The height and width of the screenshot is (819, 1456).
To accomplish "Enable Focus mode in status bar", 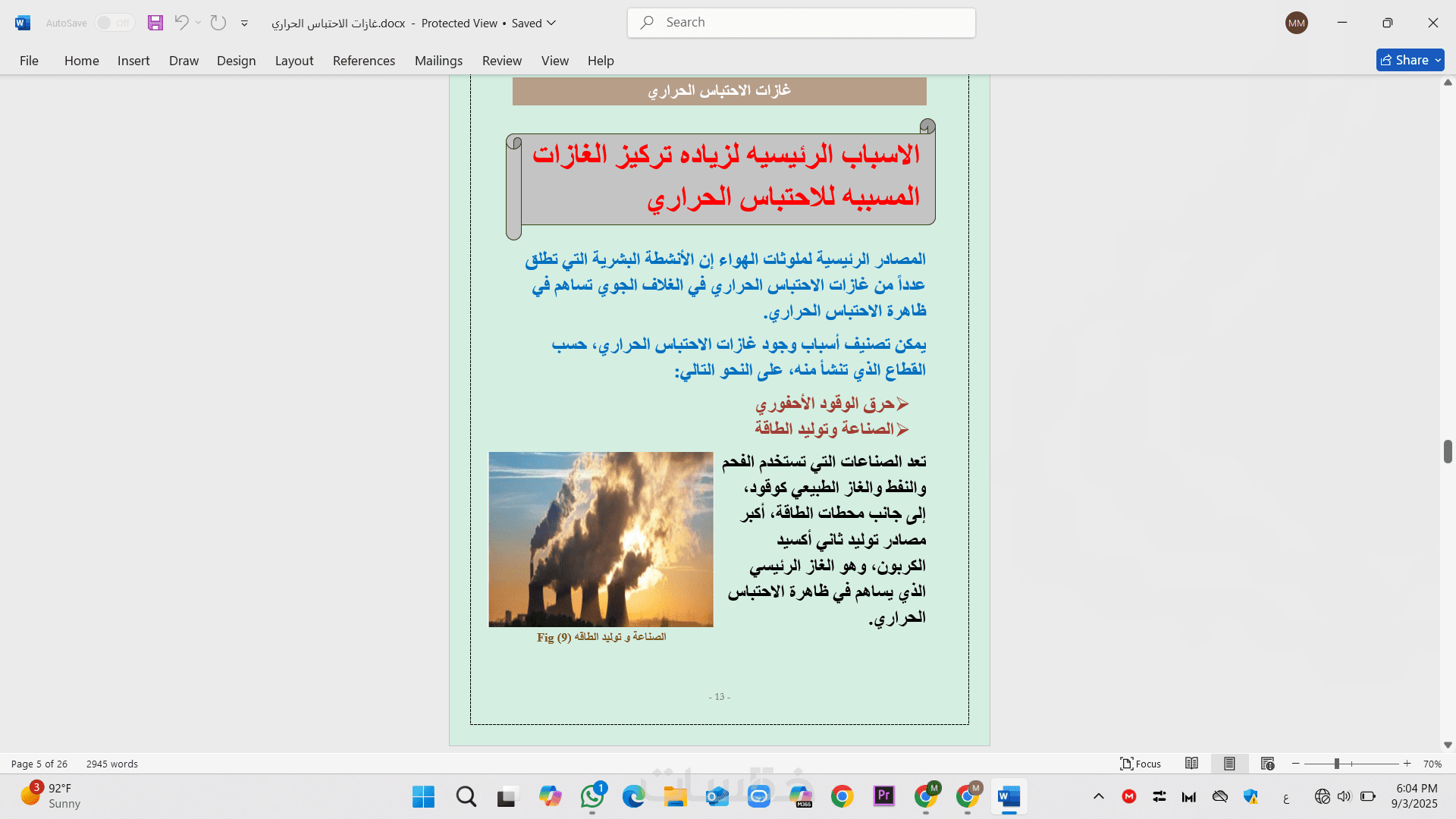I will pyautogui.click(x=1141, y=764).
